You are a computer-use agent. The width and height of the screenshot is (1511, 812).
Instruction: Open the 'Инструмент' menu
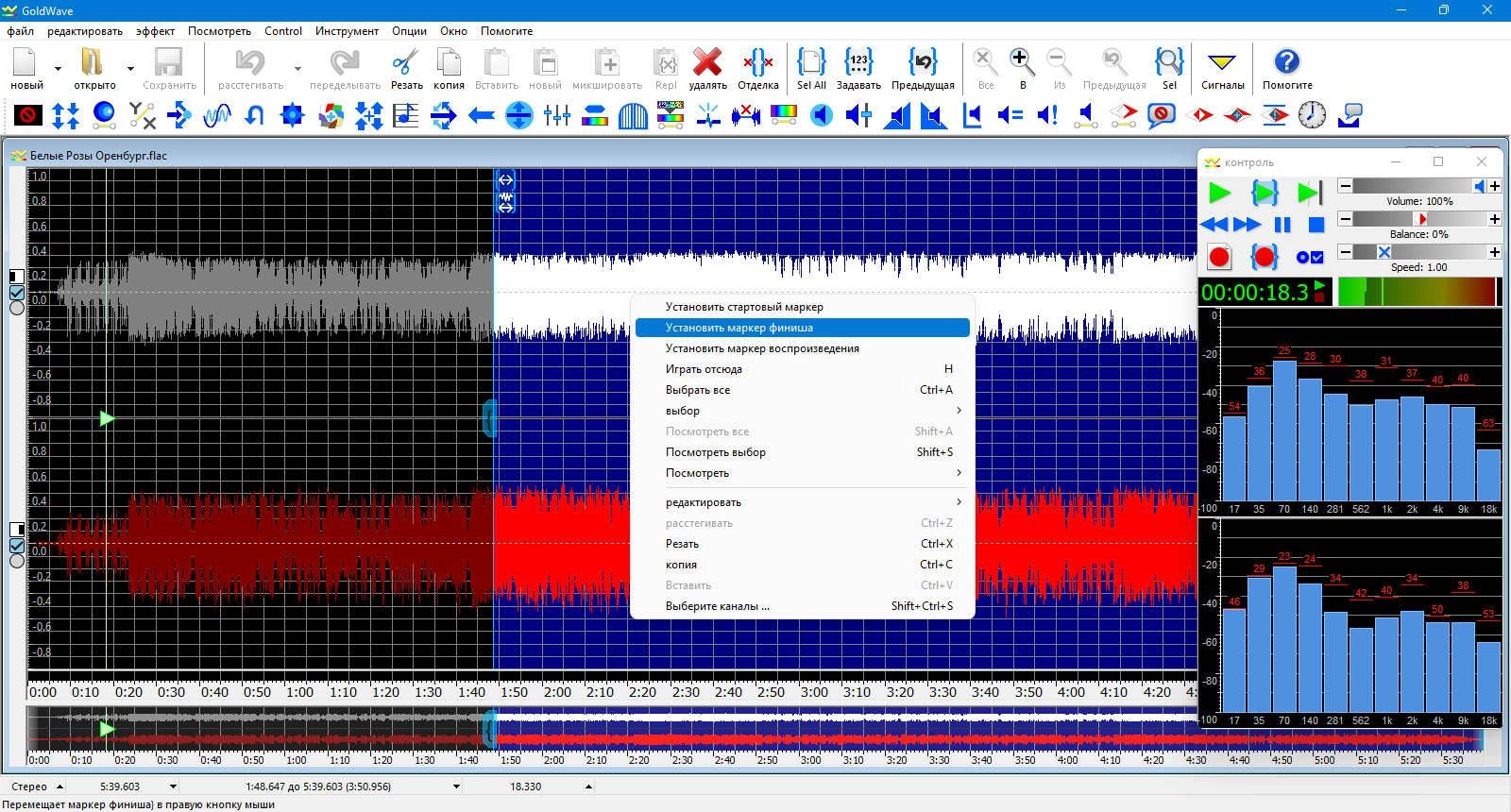click(x=347, y=30)
